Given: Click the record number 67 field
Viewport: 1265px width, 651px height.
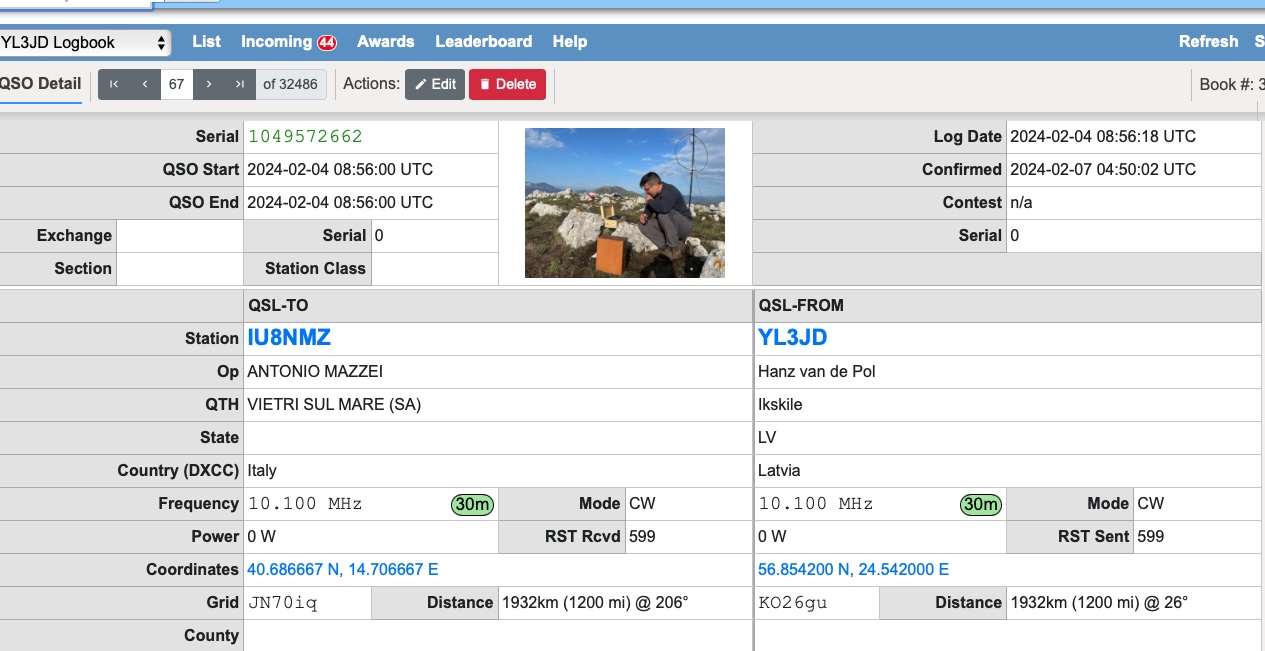Looking at the screenshot, I should coord(177,84).
